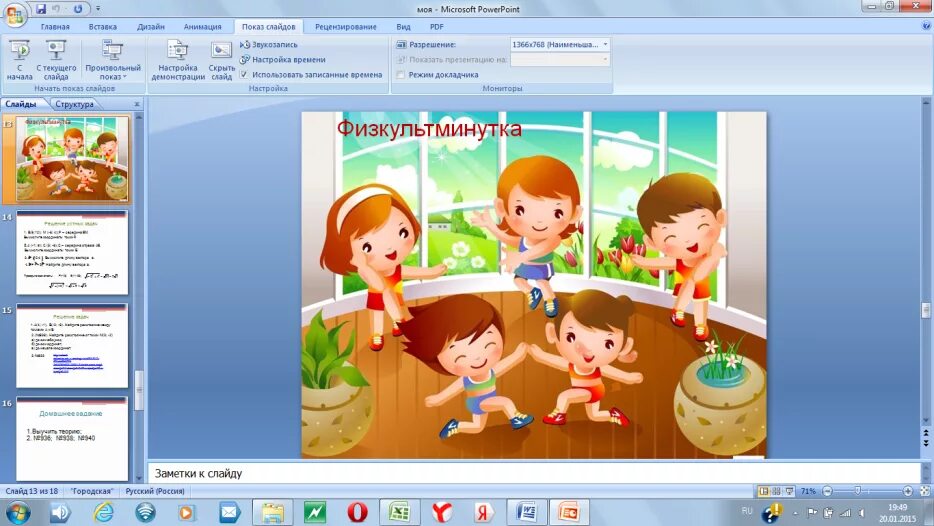Fit slide to current window icon
This screenshot has width=934, height=526.
(924, 491)
